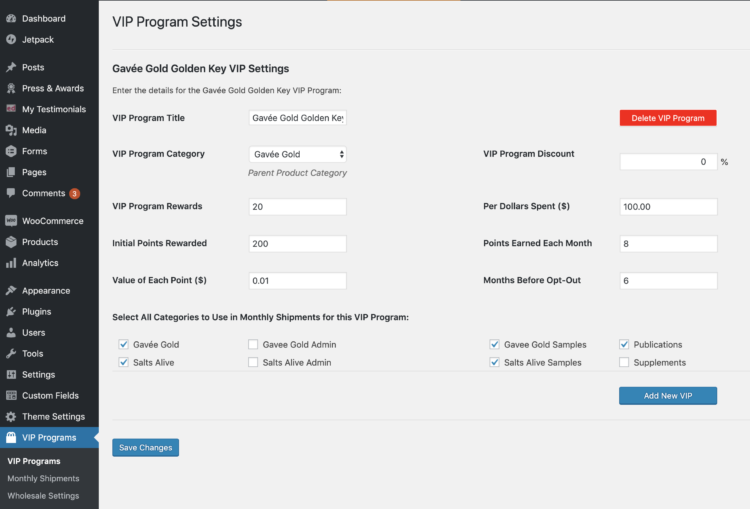The height and width of the screenshot is (509, 750).
Task: Uncheck the Salts Alive Samples checkbox
Action: click(495, 363)
